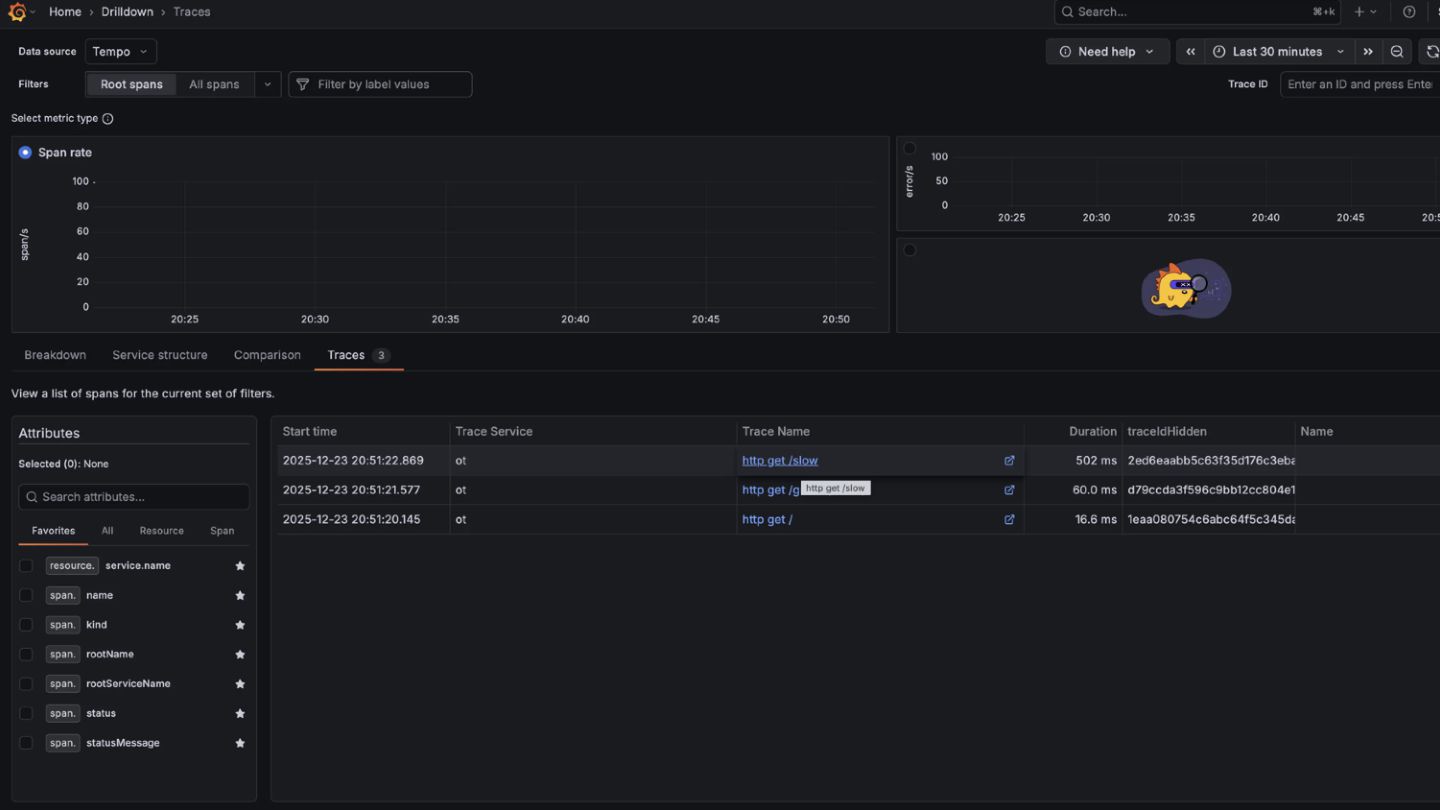Open the Need help dropdown
The image size is (1440, 810).
1107,52
